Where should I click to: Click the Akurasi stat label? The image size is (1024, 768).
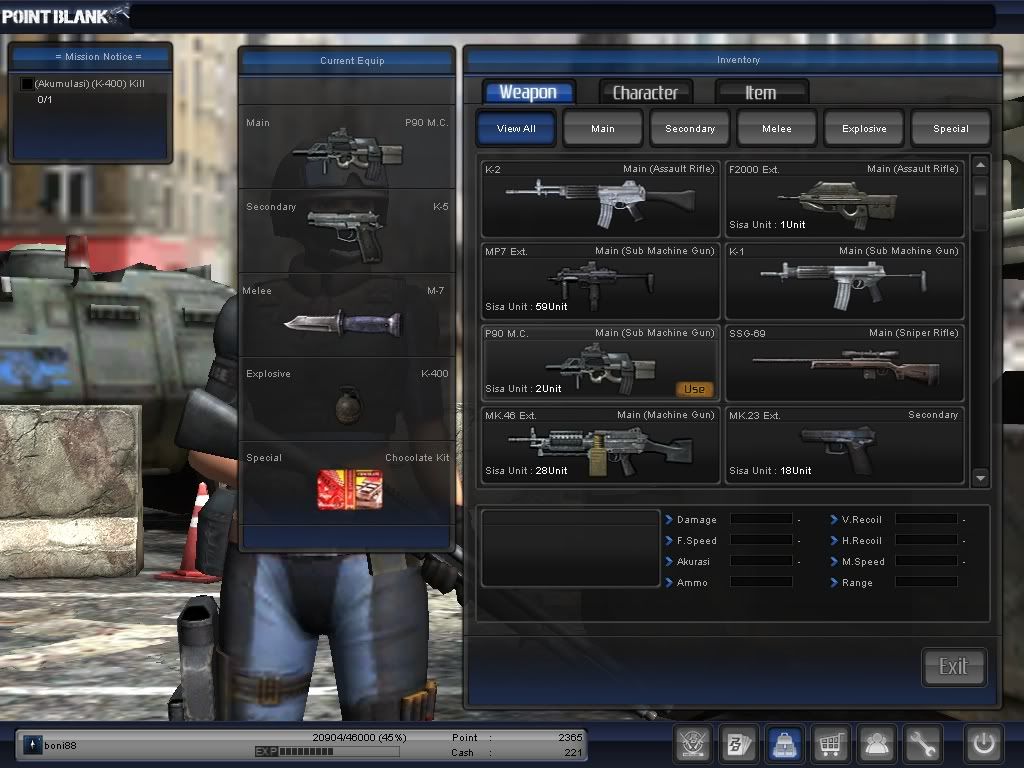[x=693, y=562]
